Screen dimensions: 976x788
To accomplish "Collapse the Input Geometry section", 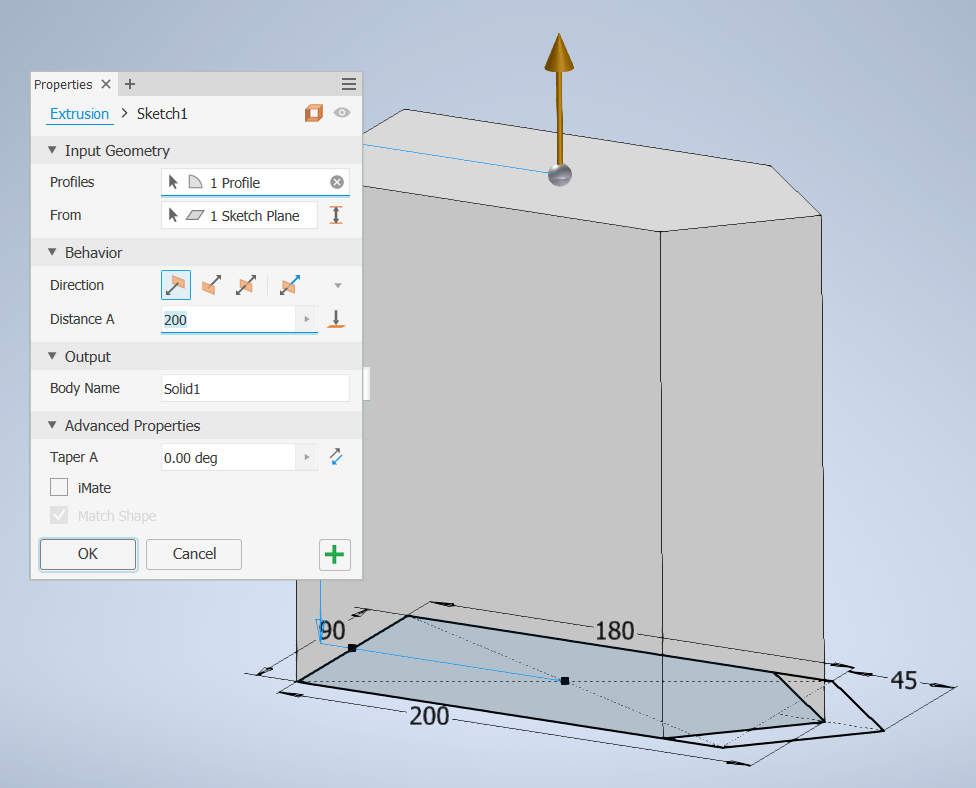I will point(52,150).
